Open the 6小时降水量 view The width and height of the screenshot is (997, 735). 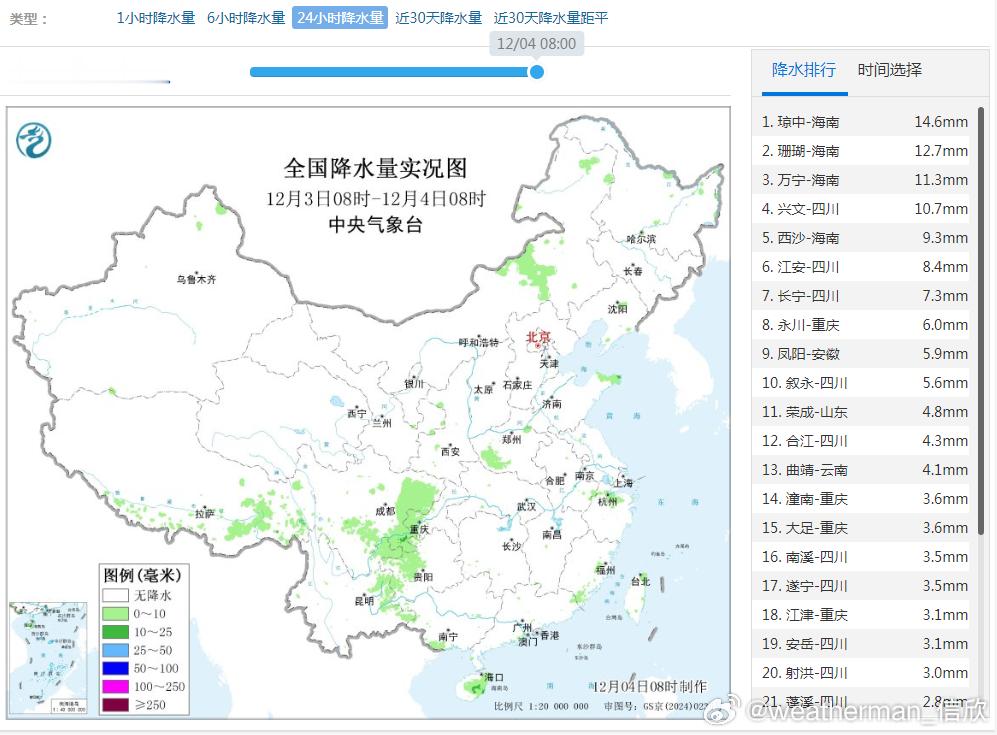coord(248,17)
